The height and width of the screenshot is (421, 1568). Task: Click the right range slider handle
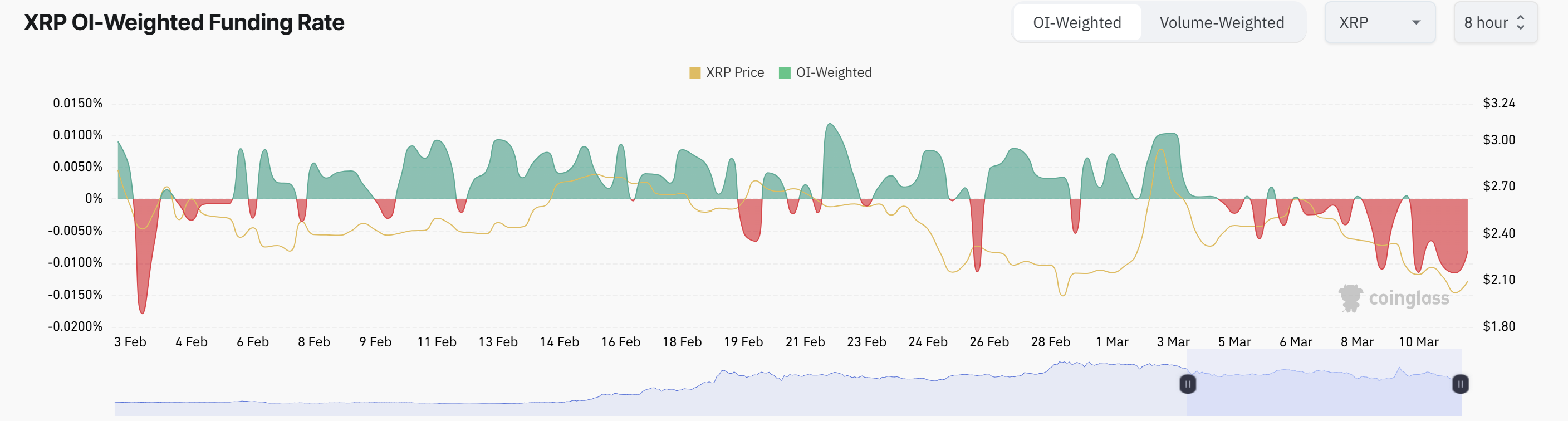click(1461, 384)
